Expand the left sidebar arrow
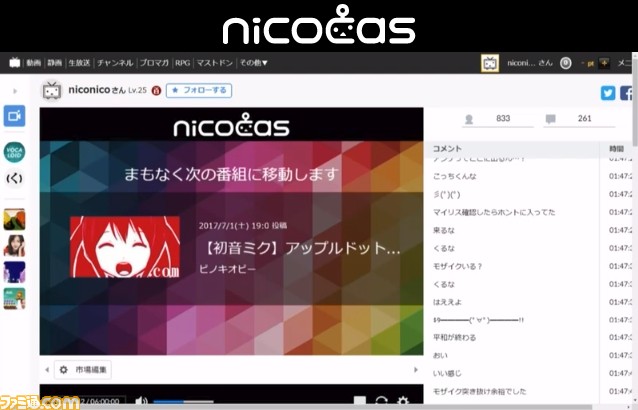This screenshot has width=638, height=410. [x=15, y=90]
